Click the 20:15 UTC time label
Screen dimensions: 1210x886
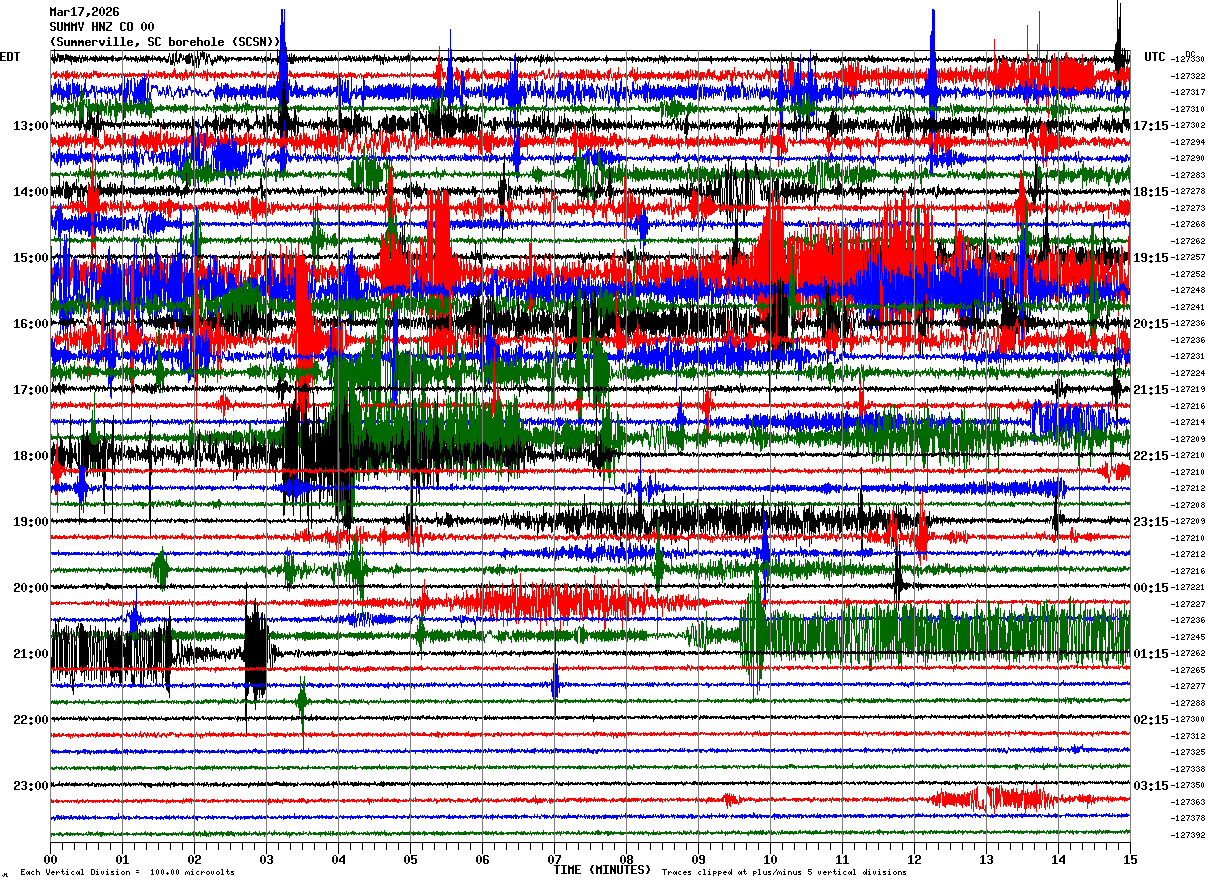point(1150,324)
